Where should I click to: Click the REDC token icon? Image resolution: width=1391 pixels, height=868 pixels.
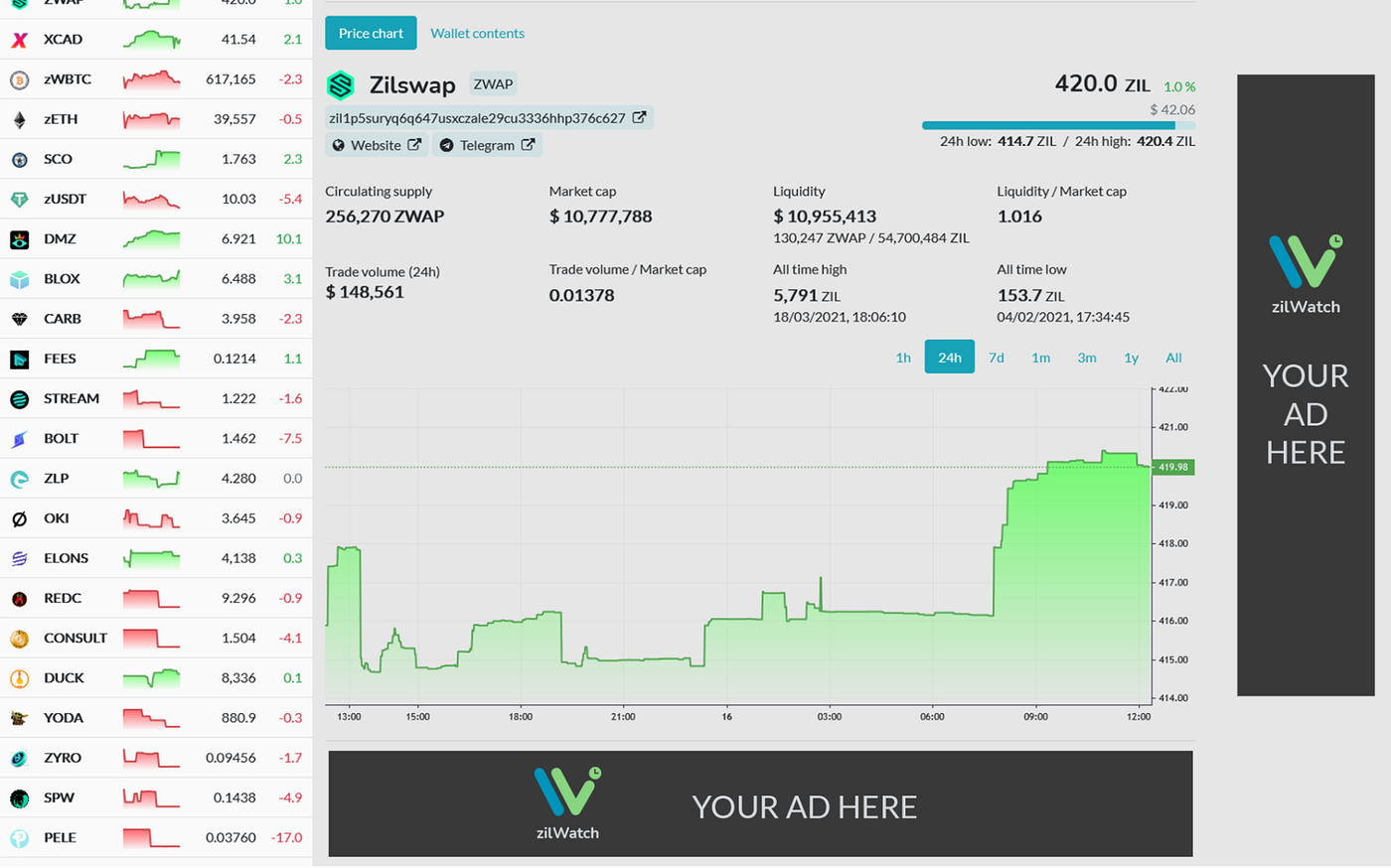[x=19, y=599]
